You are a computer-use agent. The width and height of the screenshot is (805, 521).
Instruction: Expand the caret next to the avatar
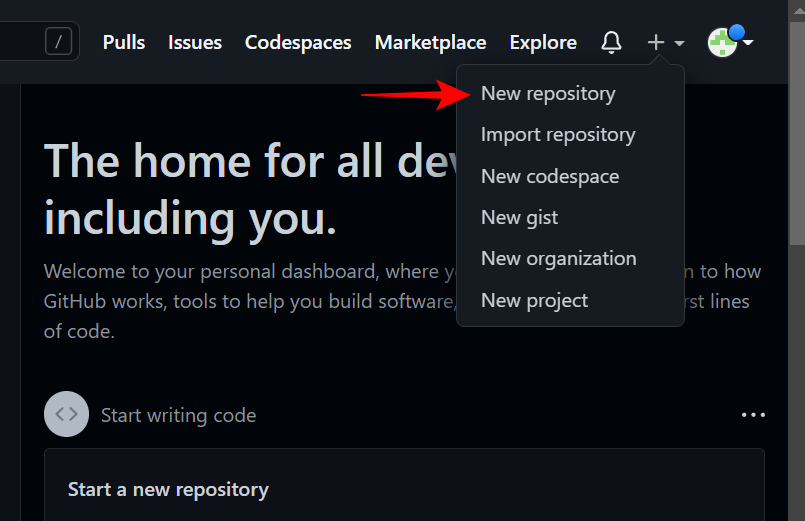tap(749, 42)
